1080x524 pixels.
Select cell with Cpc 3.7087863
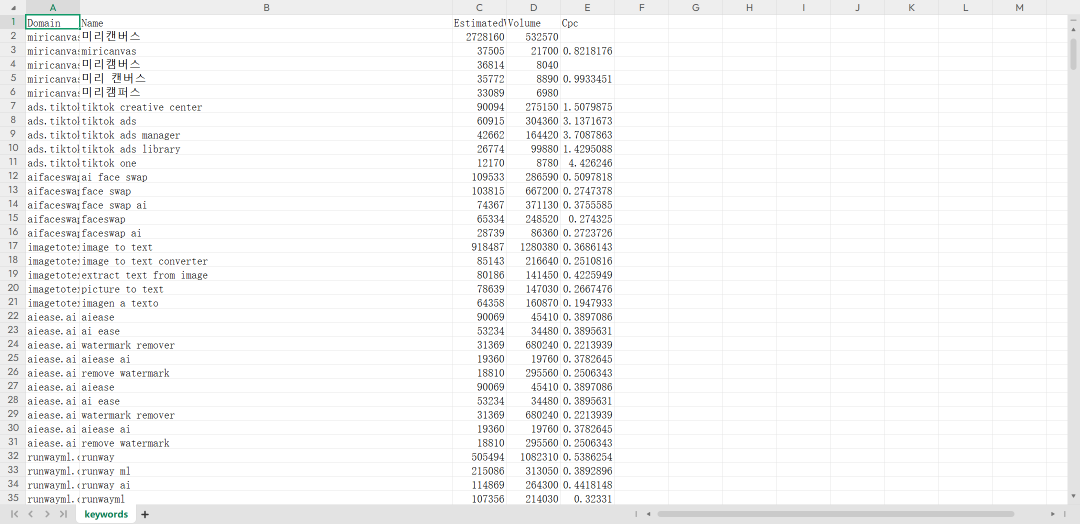[x=587, y=135]
